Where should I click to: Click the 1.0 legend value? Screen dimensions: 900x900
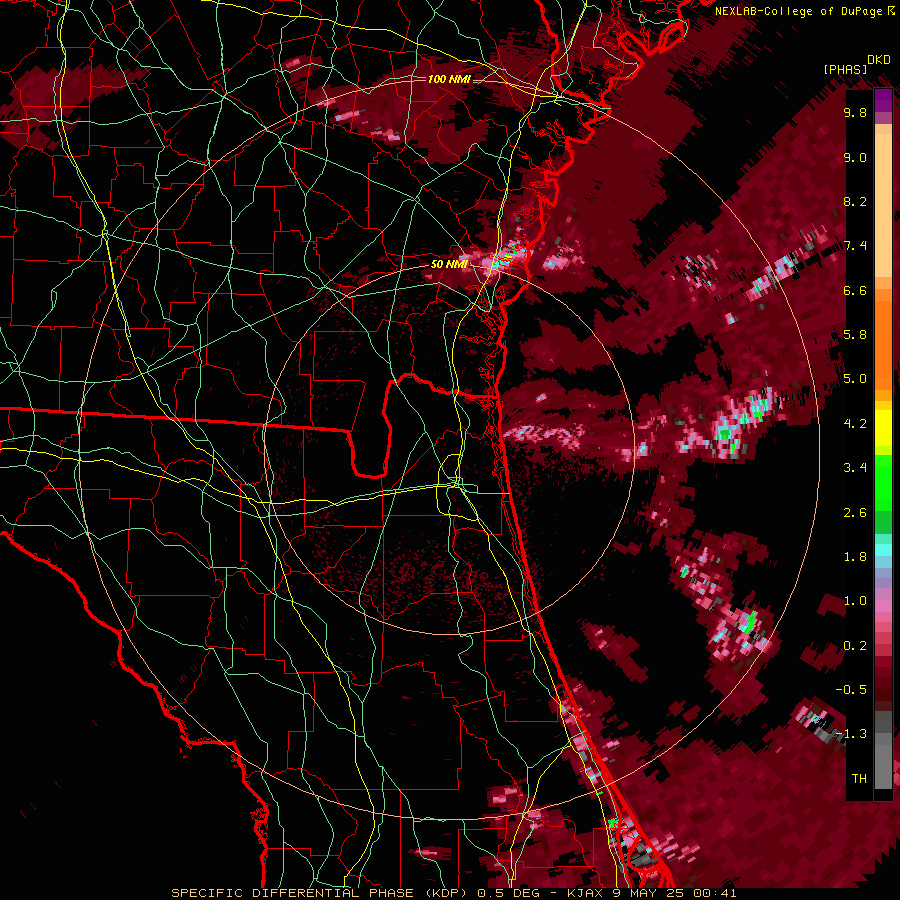pos(855,601)
